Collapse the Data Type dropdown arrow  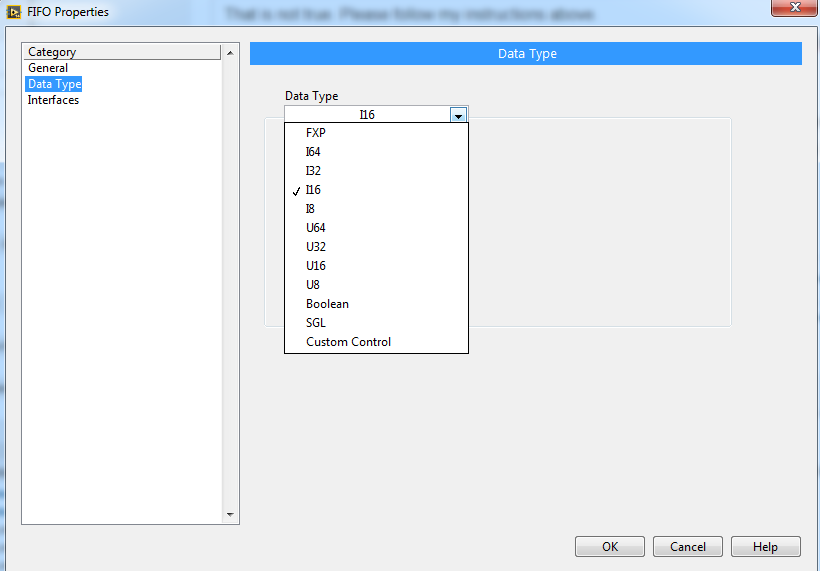(x=458, y=115)
